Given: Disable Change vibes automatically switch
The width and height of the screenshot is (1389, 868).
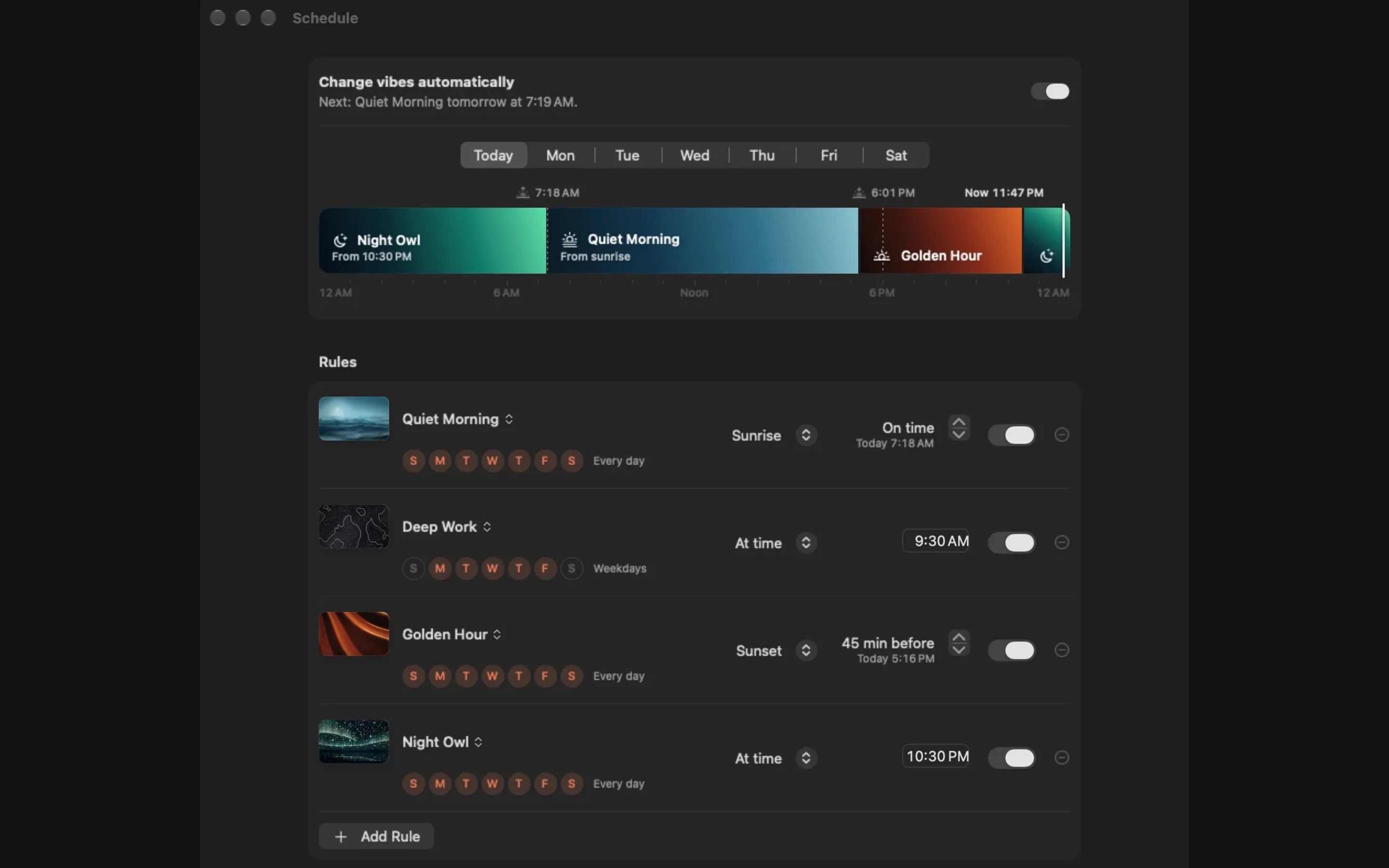Looking at the screenshot, I should coord(1050,91).
